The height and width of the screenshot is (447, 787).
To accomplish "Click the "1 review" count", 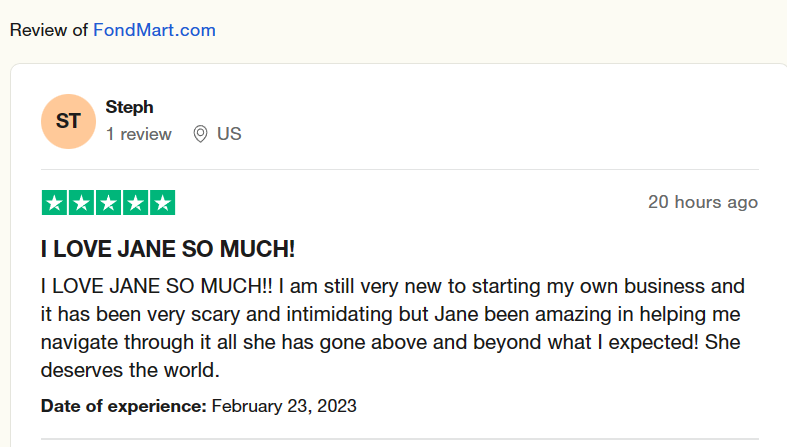I will pos(139,134).
